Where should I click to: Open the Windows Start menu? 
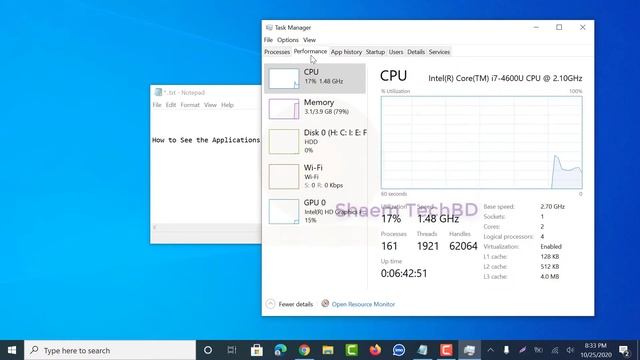click(12, 350)
